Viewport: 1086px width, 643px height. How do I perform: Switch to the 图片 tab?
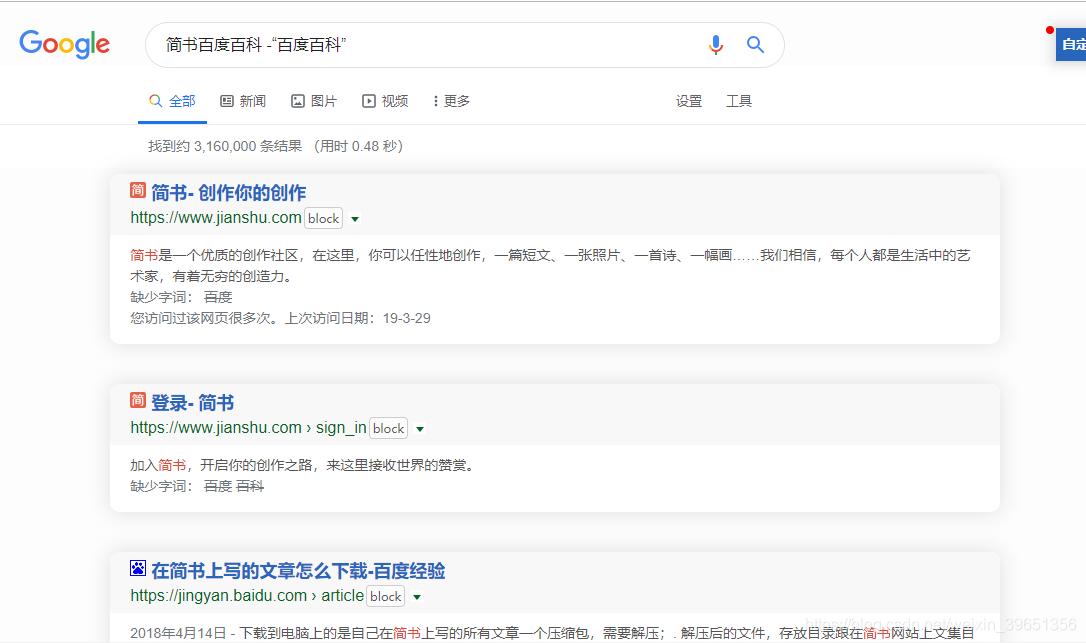click(x=314, y=101)
